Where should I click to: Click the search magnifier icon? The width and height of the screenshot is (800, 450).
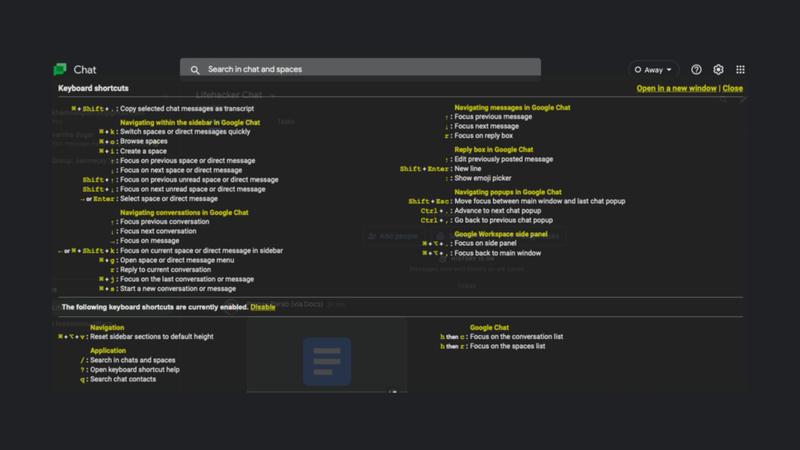(195, 69)
